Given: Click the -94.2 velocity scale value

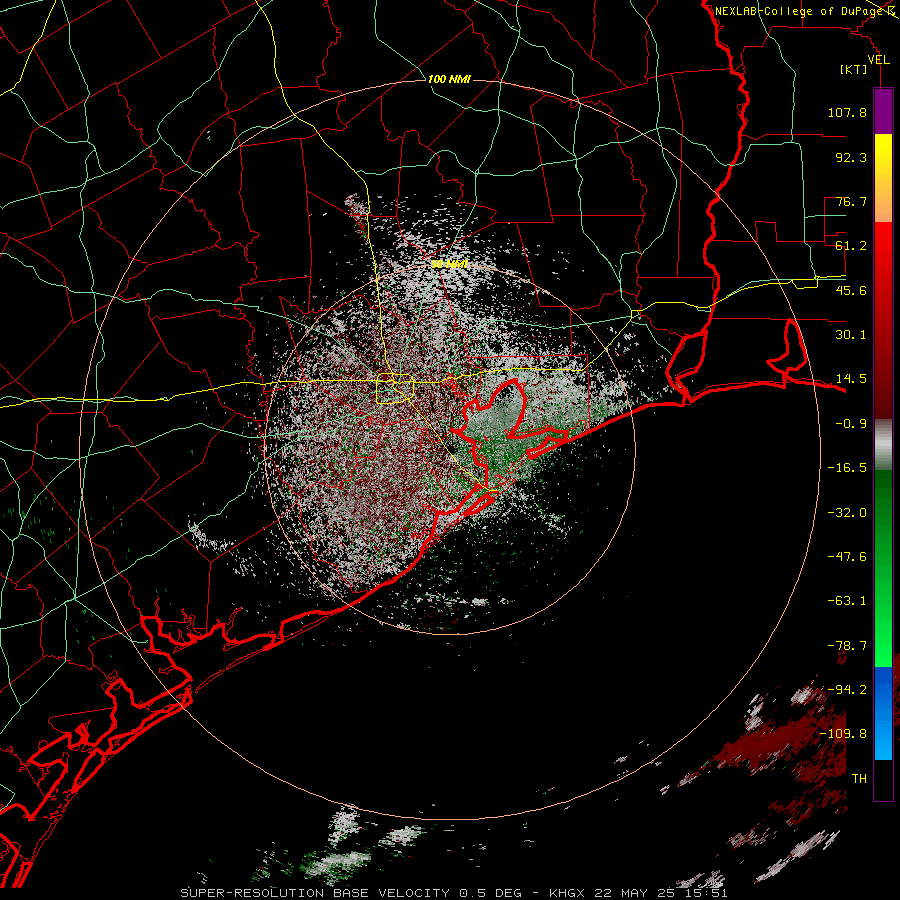Looking at the screenshot, I should pos(847,689).
